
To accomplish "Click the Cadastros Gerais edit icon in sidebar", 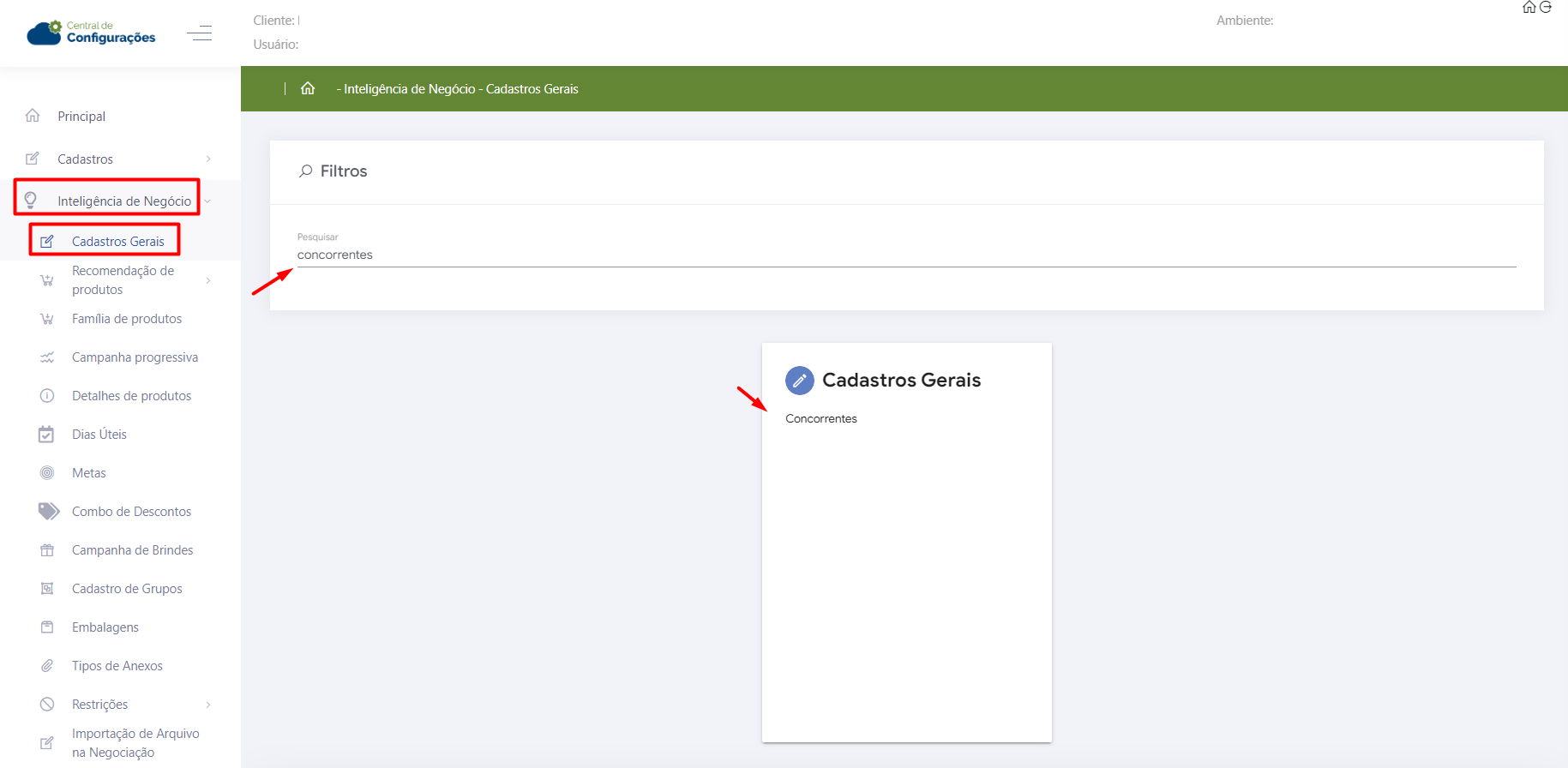I will tap(47, 242).
